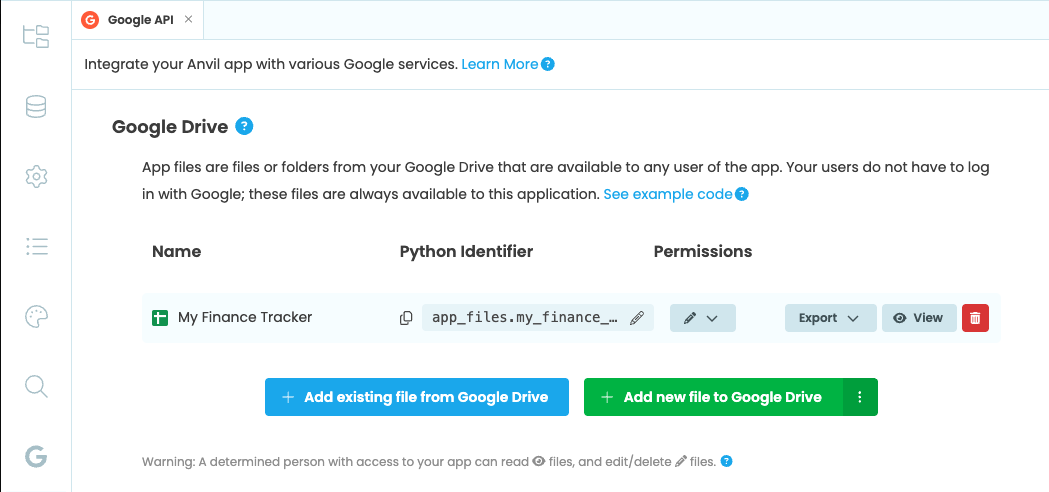Click help icon at end of warning

coord(727,461)
